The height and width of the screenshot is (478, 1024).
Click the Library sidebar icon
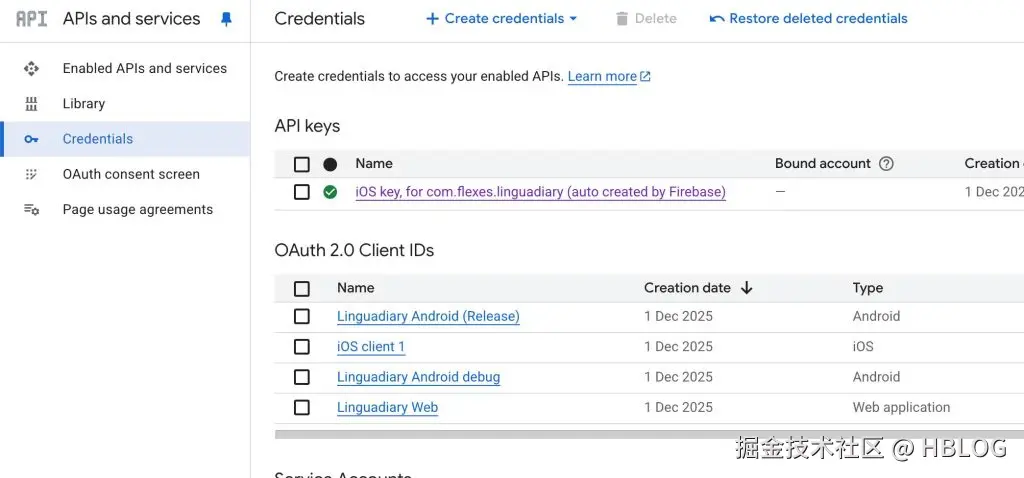(x=31, y=104)
